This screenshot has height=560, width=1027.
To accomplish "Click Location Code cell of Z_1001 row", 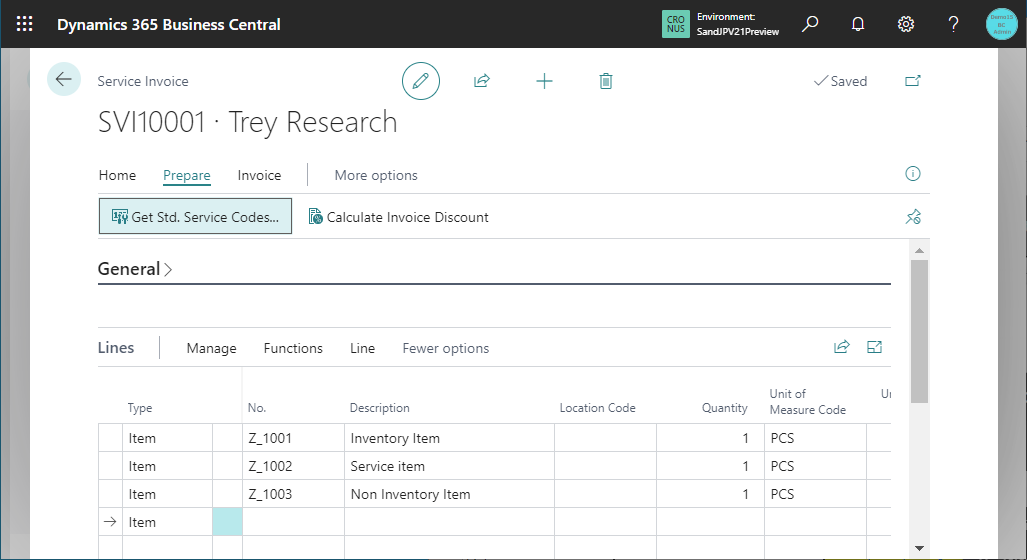I will [605, 438].
